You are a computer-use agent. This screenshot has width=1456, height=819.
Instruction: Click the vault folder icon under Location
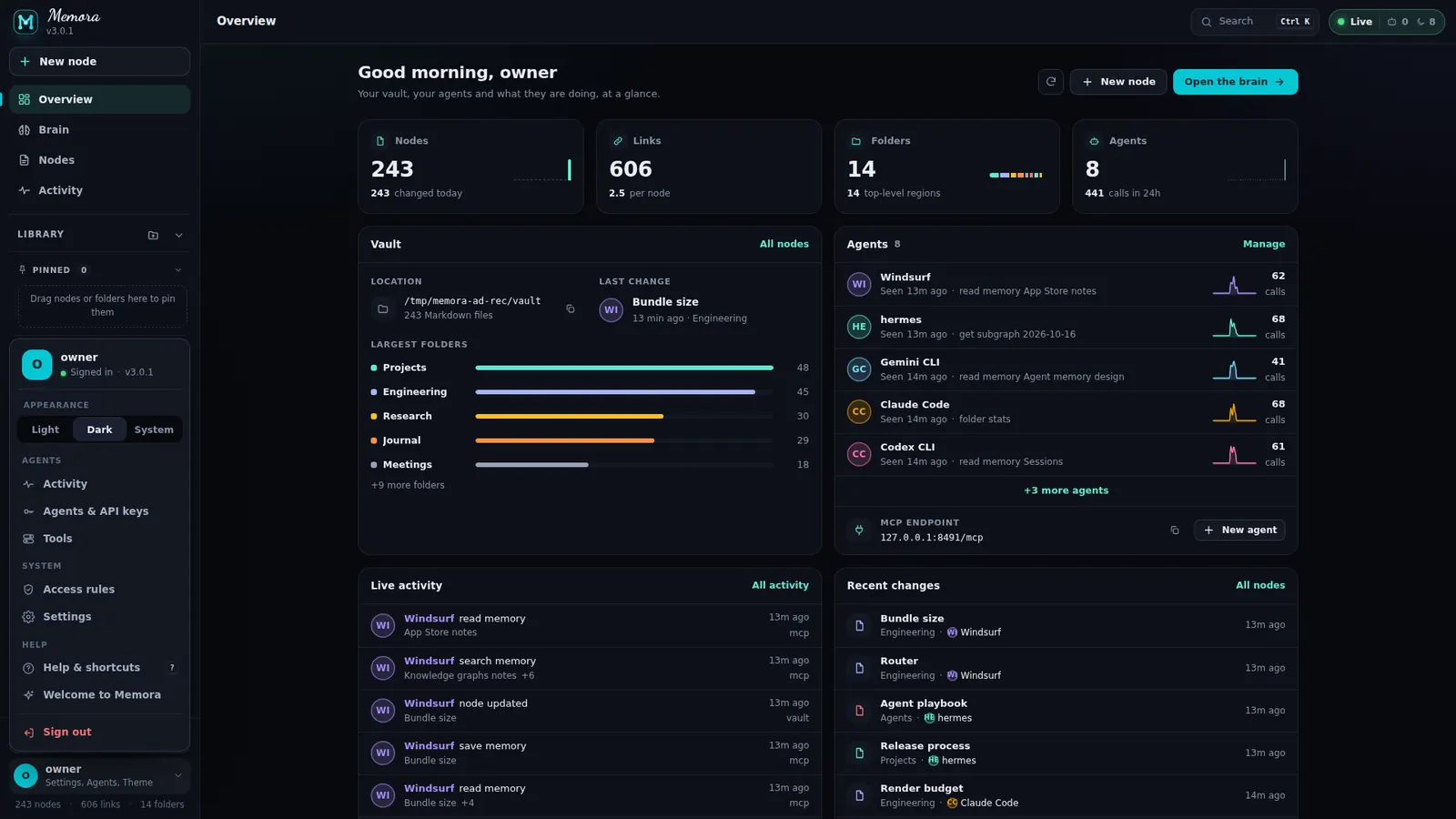click(383, 309)
